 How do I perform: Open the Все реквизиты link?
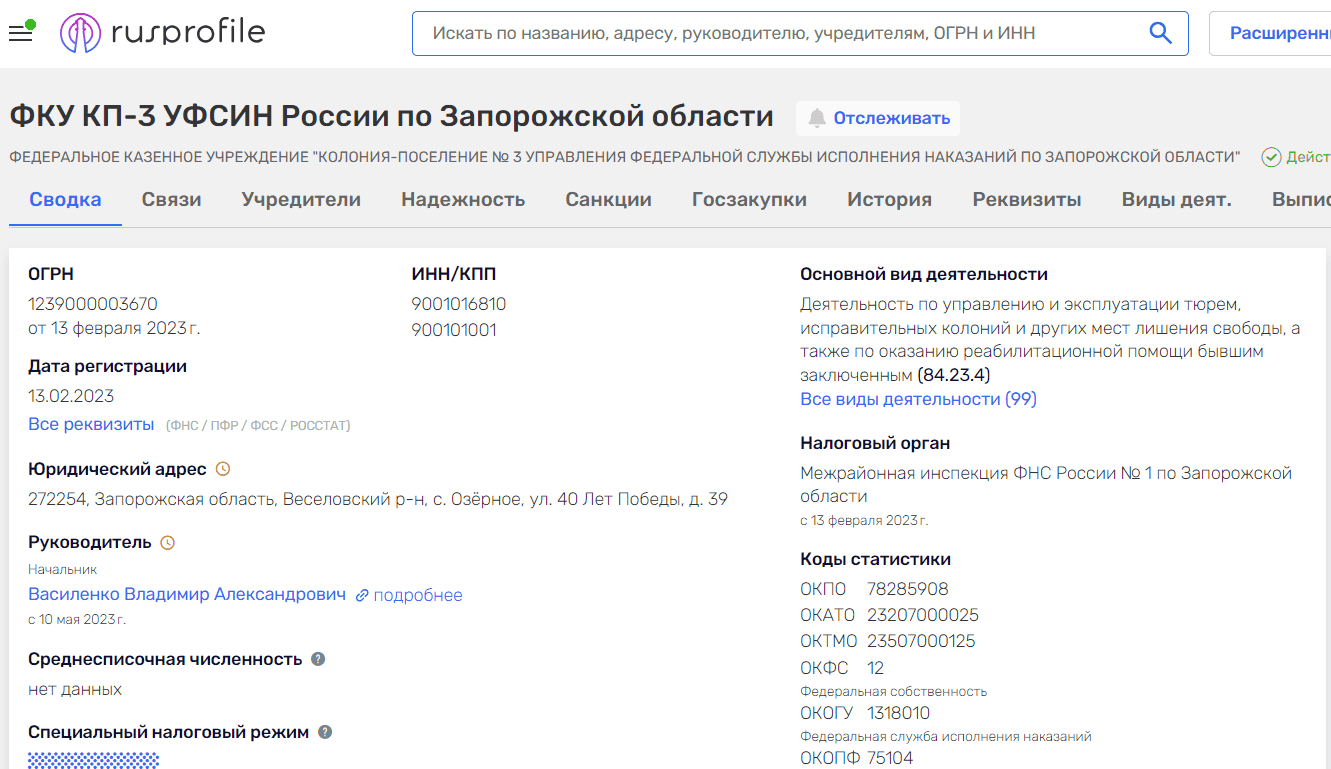pos(90,423)
